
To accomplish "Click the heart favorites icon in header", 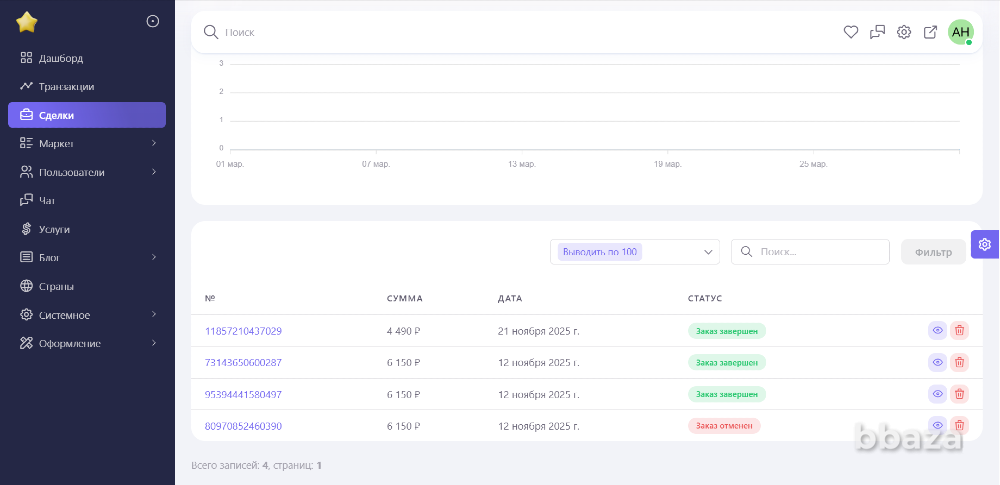I will (851, 32).
